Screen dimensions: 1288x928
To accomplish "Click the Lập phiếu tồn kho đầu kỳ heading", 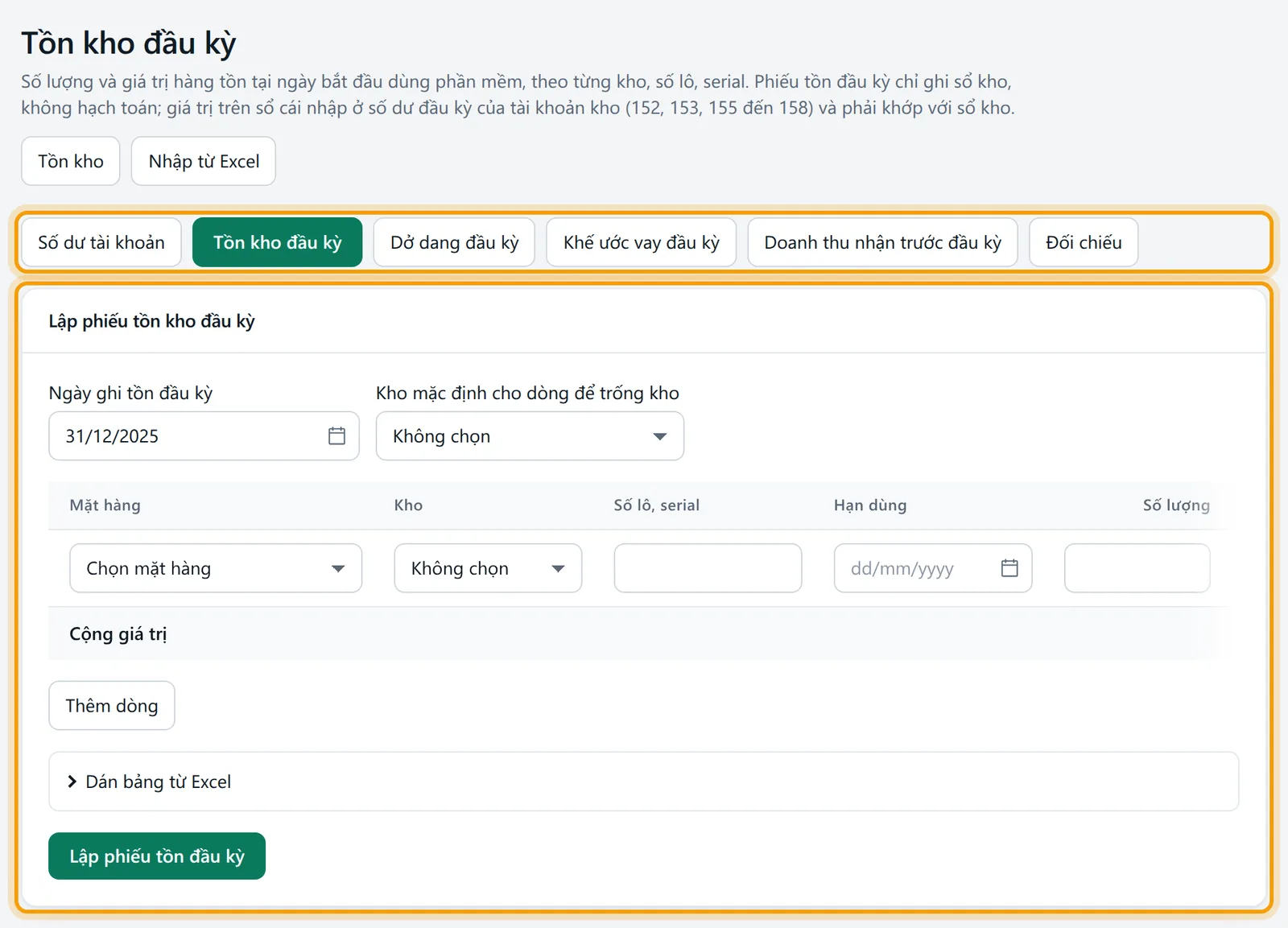I will click(152, 321).
